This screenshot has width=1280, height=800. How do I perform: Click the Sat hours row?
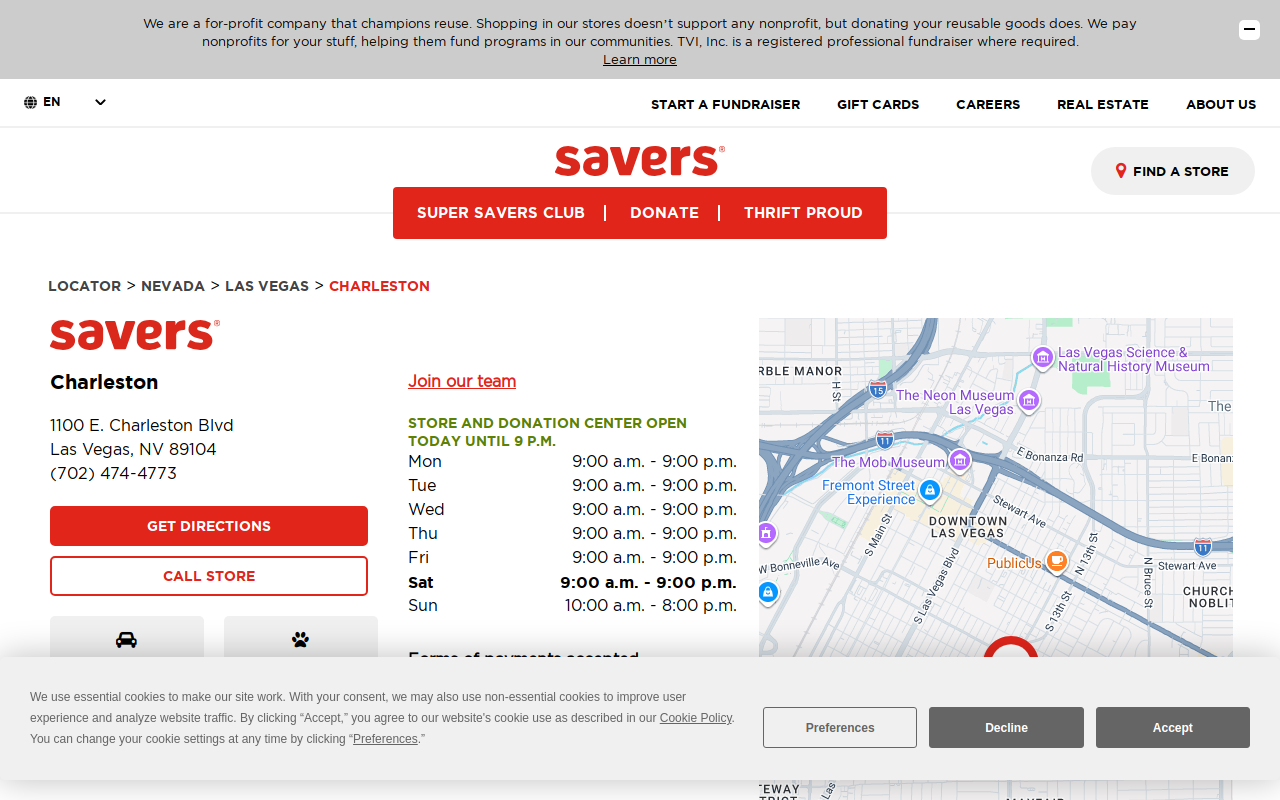572,582
